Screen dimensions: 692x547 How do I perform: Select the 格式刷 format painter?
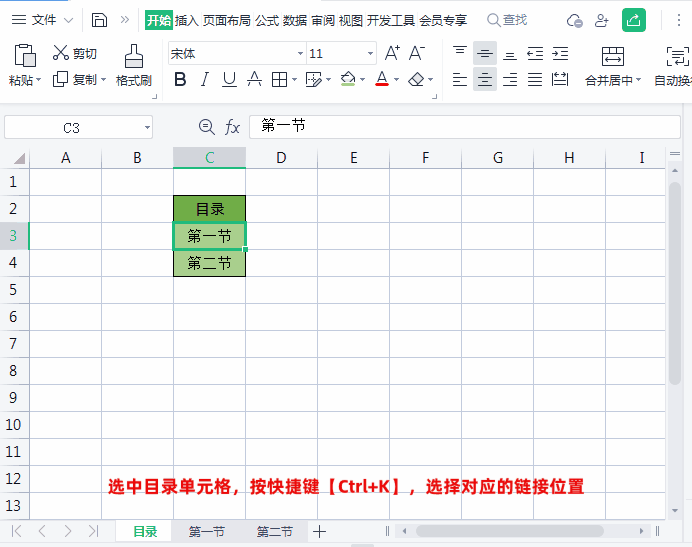tap(134, 65)
